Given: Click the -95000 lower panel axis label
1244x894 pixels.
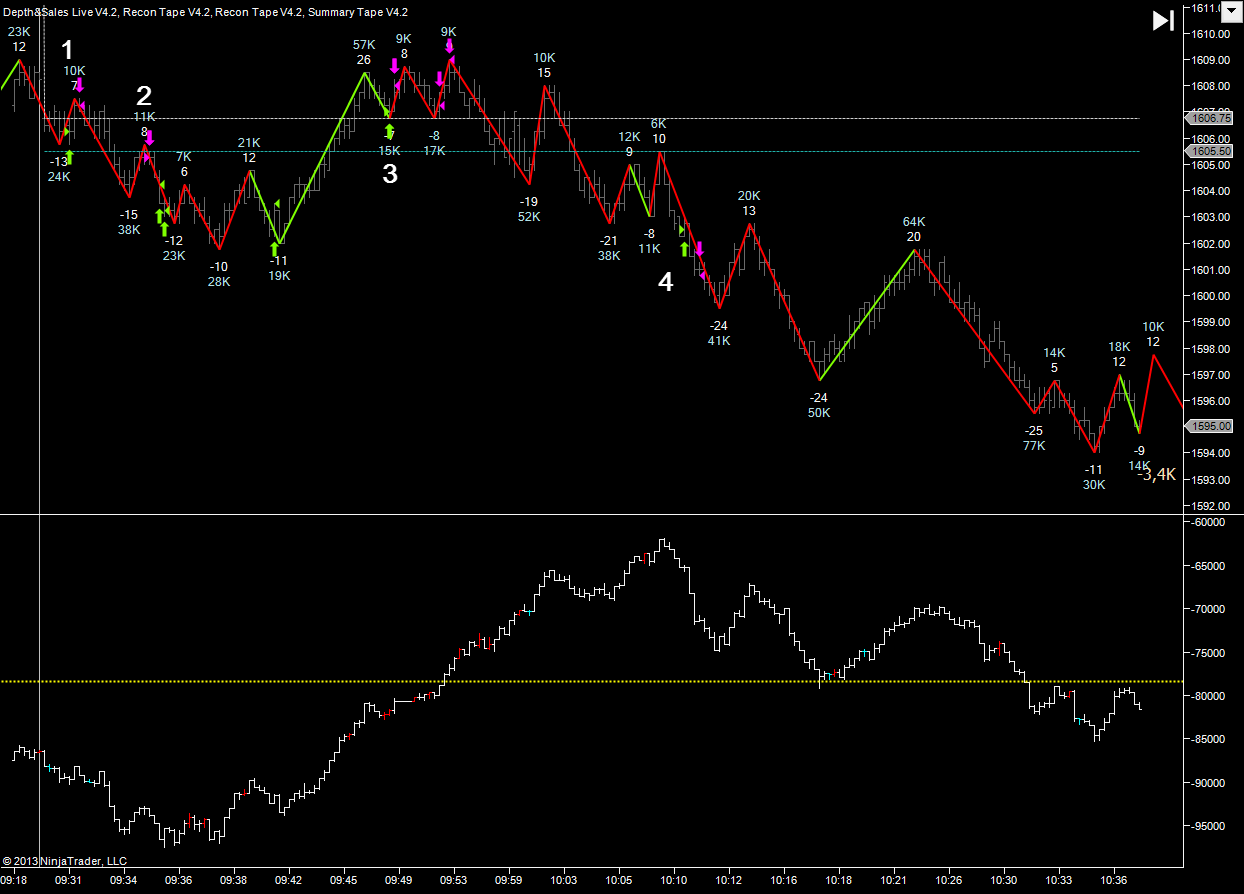Looking at the screenshot, I should coord(1208,826).
